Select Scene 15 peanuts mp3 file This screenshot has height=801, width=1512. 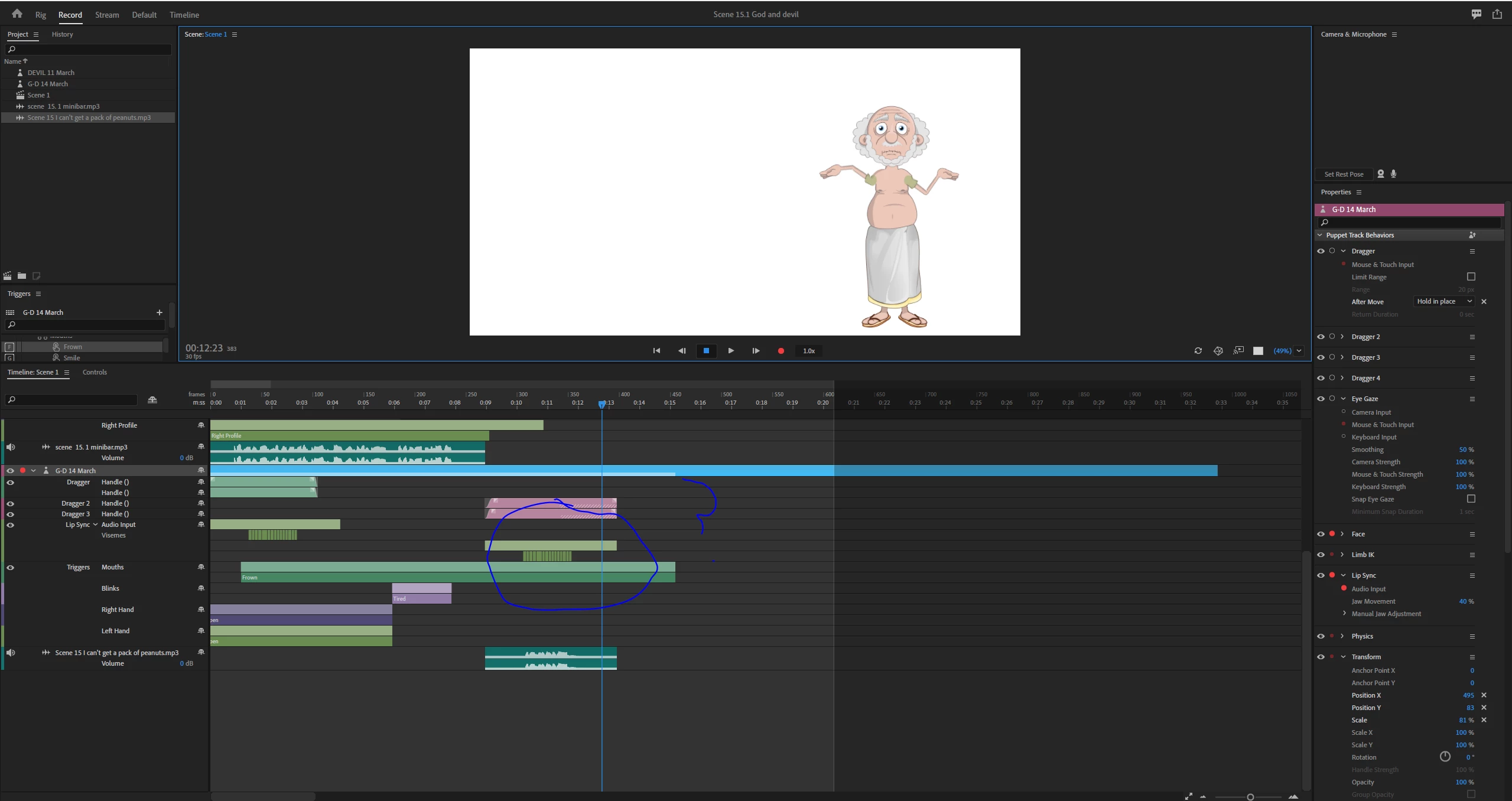[89, 118]
